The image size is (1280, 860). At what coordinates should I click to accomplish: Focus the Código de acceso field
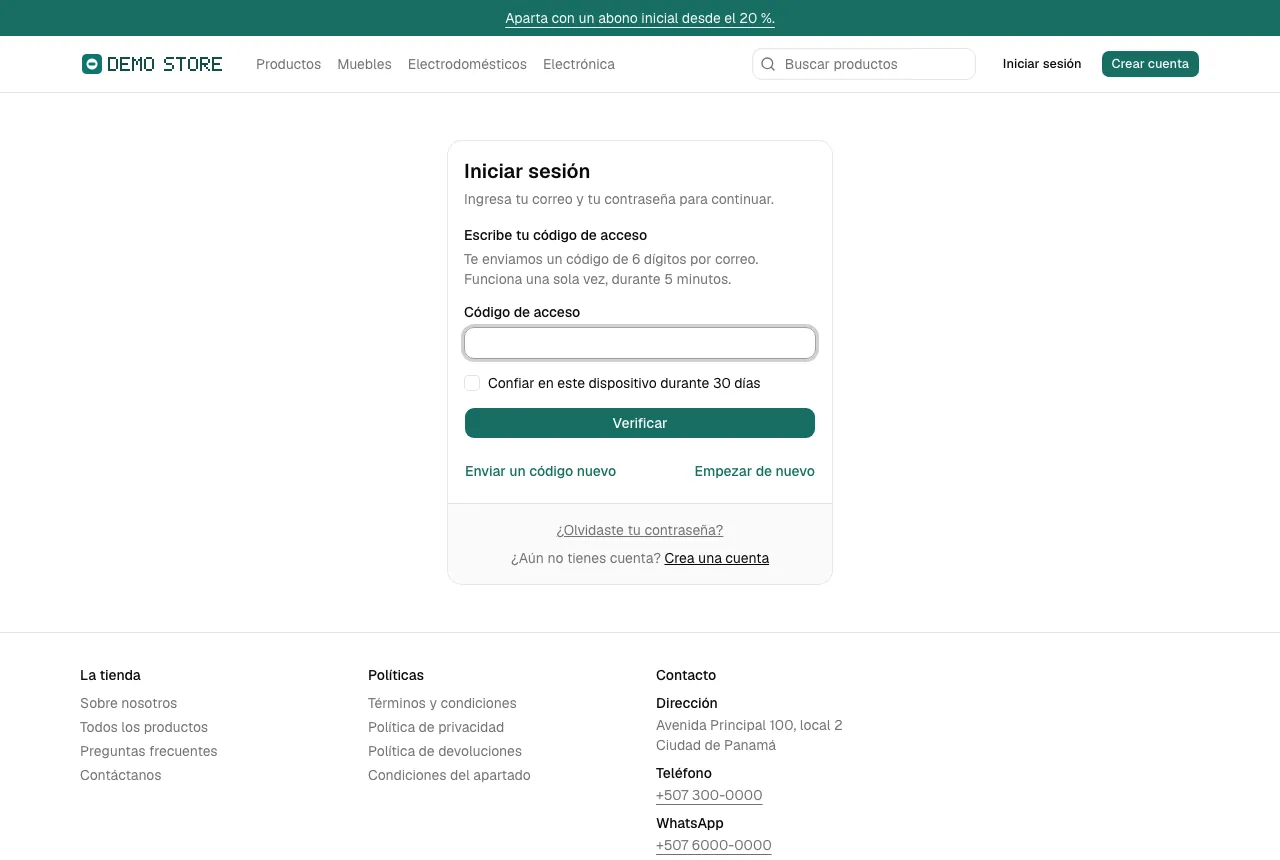pos(640,343)
